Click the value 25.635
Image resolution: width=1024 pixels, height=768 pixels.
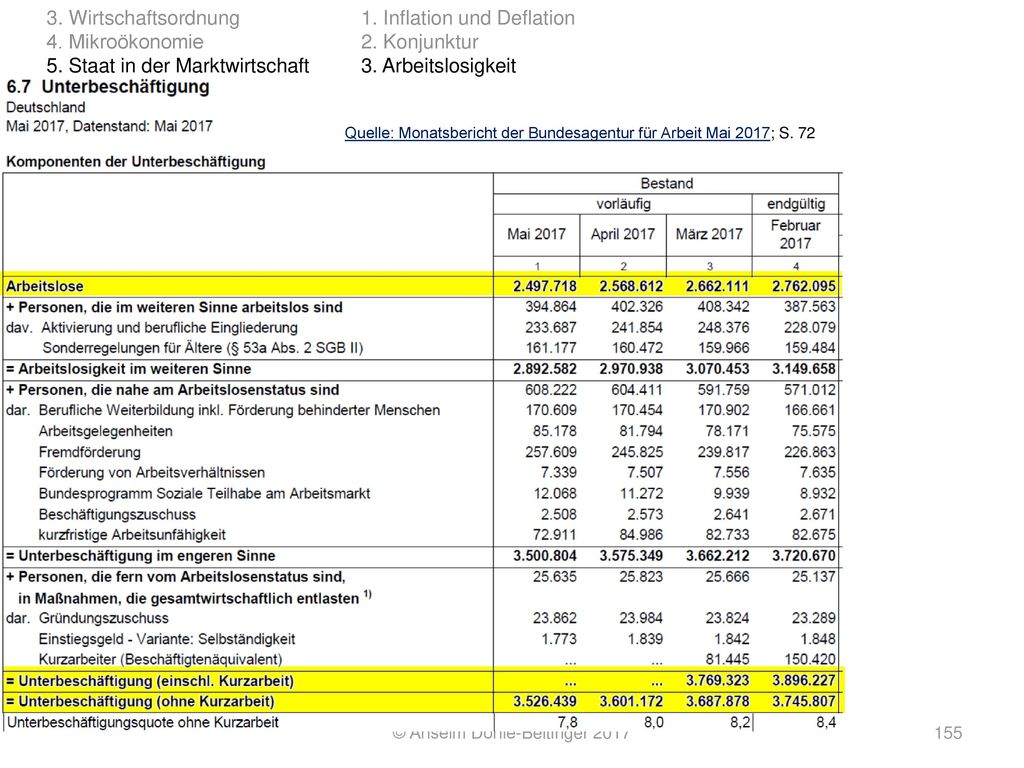point(554,577)
